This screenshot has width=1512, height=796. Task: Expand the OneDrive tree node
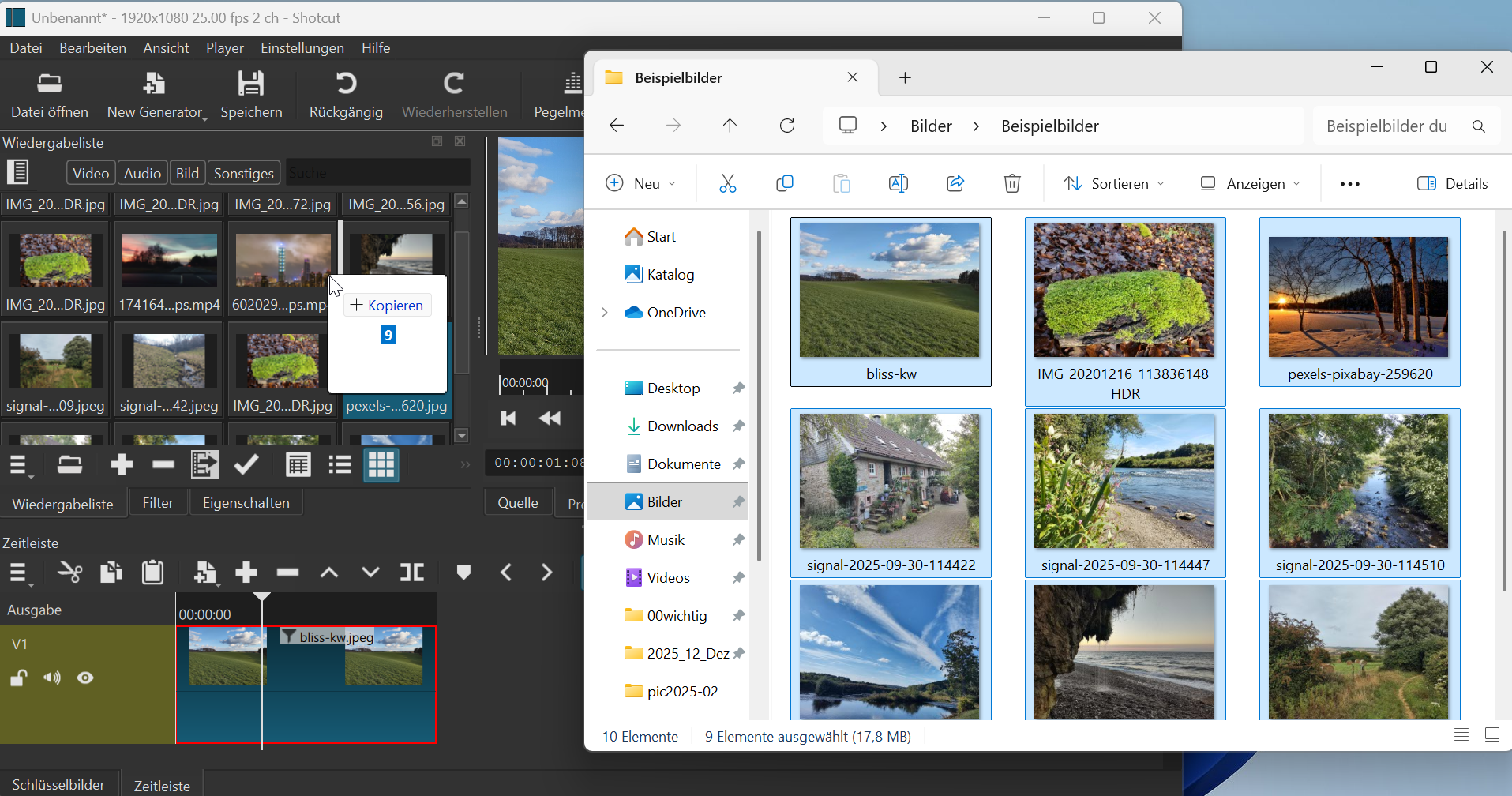click(605, 313)
